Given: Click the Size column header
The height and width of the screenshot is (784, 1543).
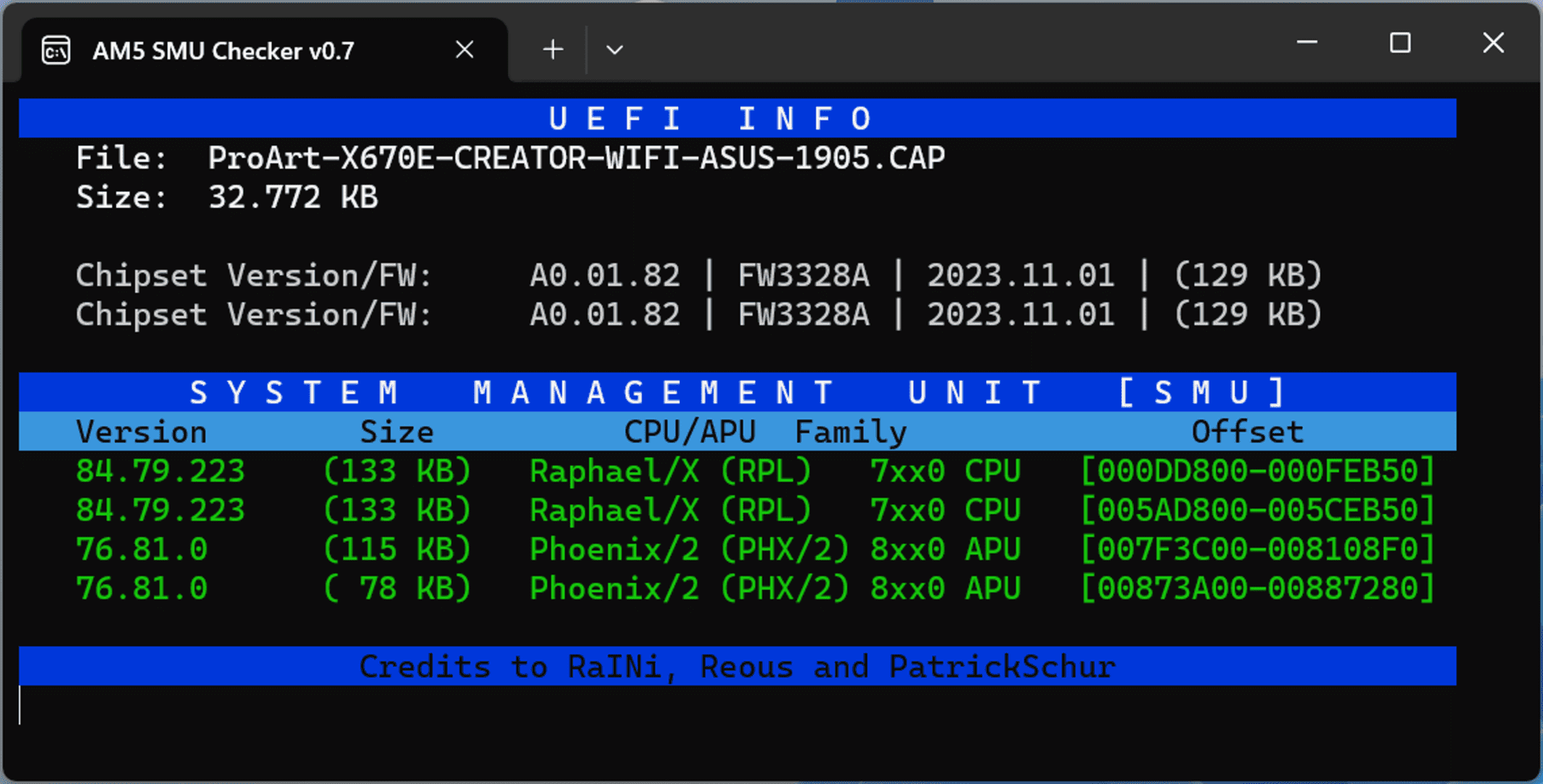Looking at the screenshot, I should point(397,432).
